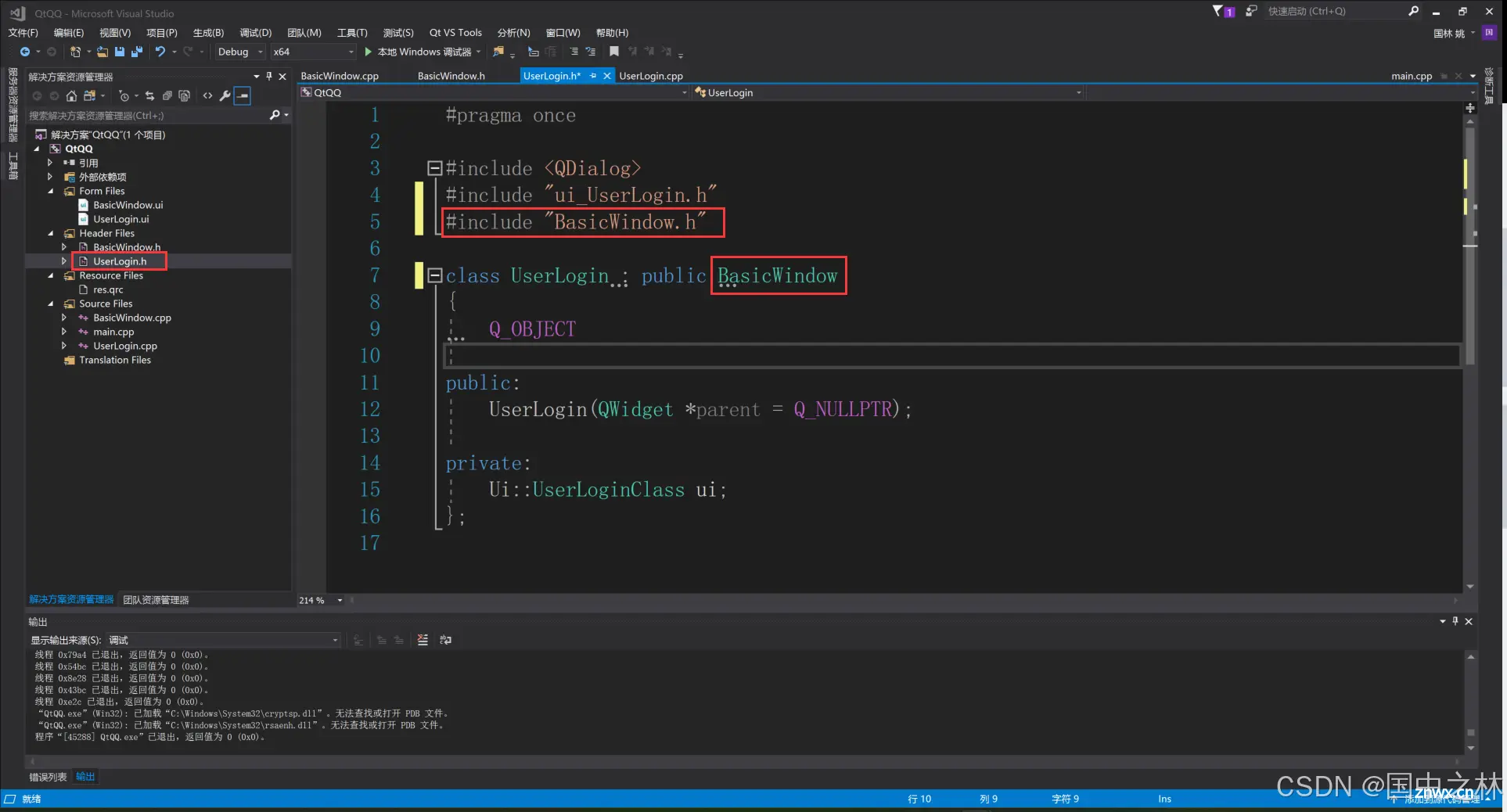The height and width of the screenshot is (812, 1507).
Task: Open the notifications flag icon
Action: coord(1223,11)
